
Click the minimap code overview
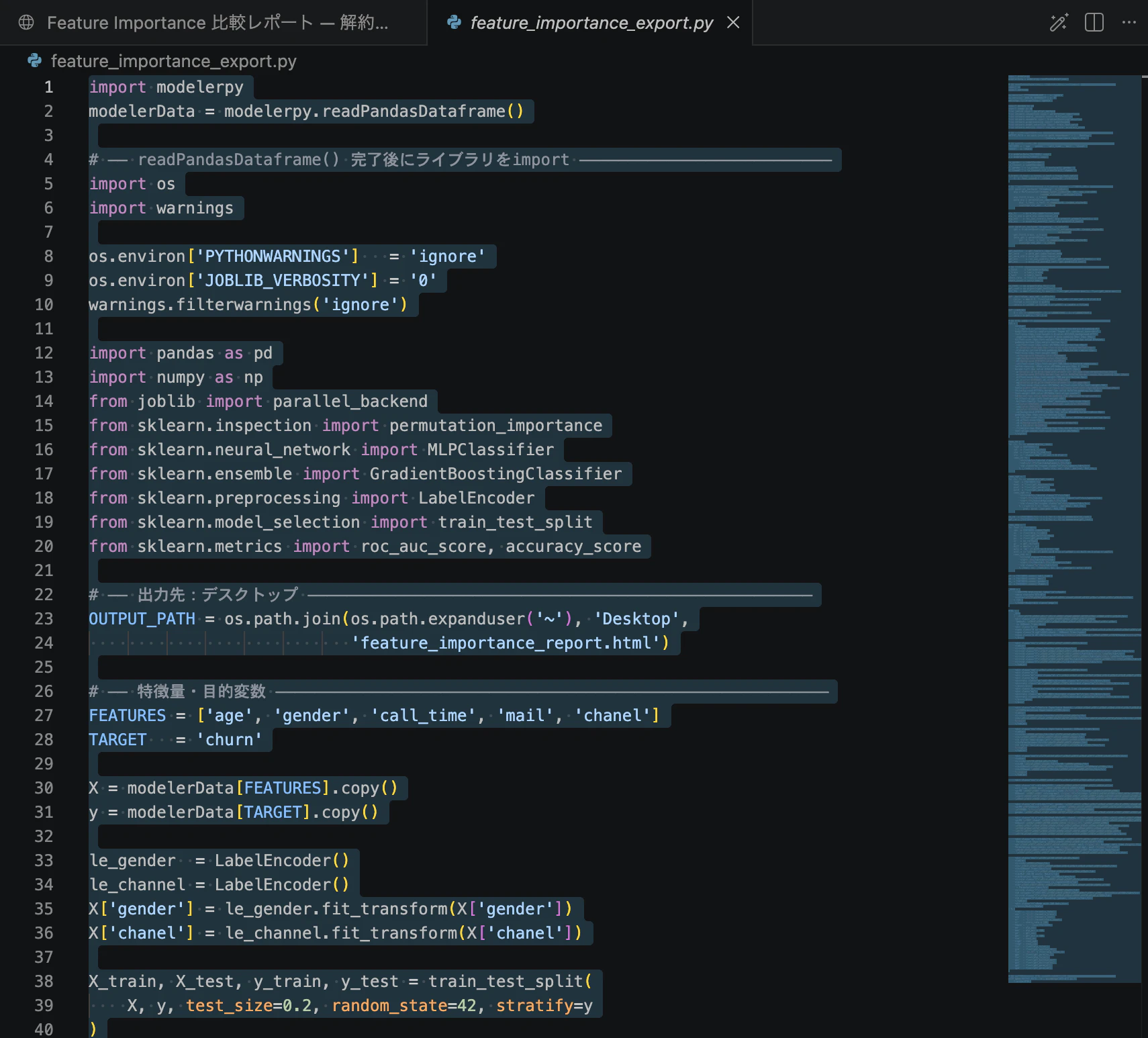tap(1073, 528)
